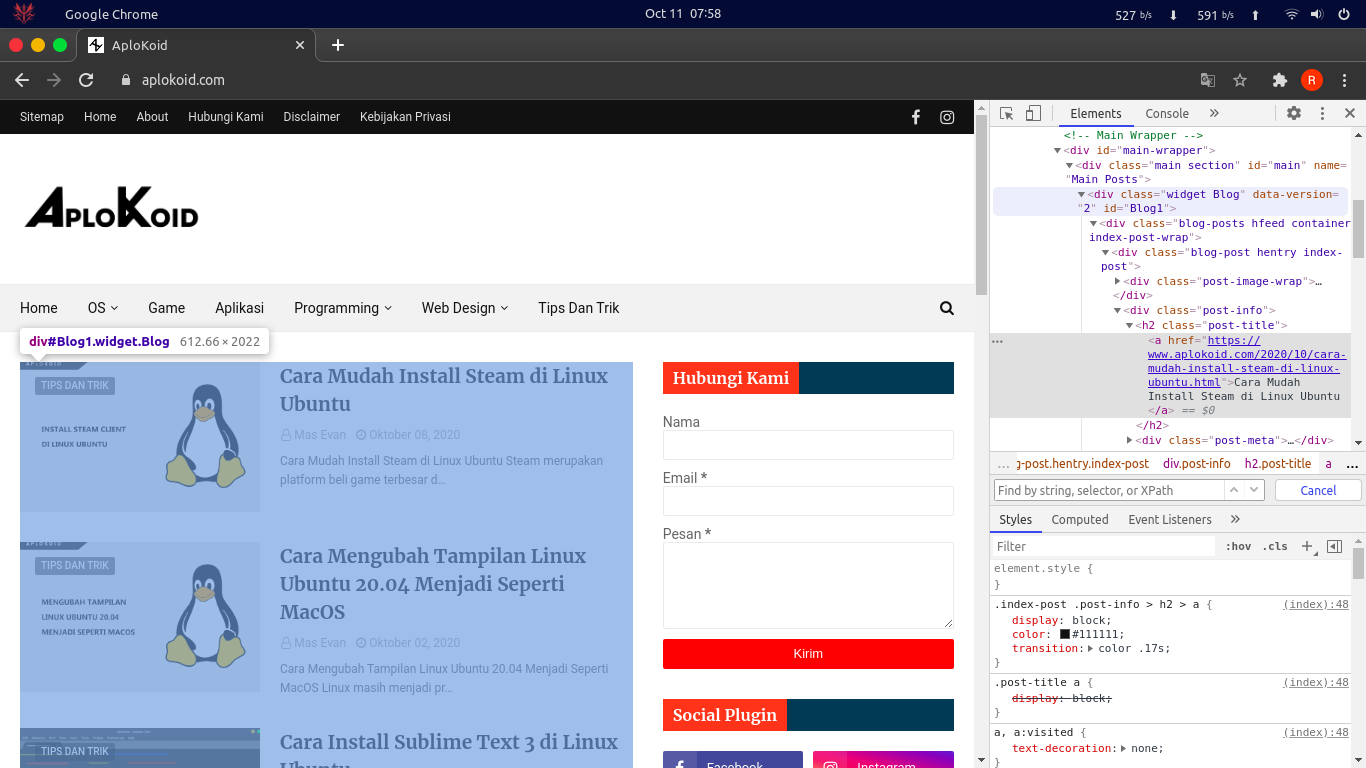Toggle the :hov element state panel
This screenshot has width=1366, height=768.
(1238, 547)
